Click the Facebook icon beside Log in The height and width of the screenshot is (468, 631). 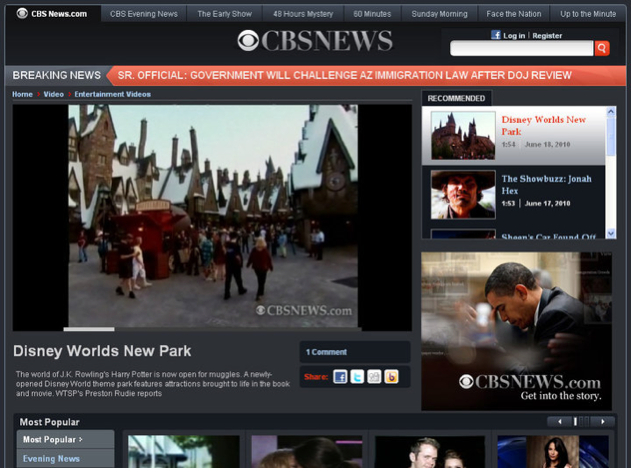tap(496, 35)
